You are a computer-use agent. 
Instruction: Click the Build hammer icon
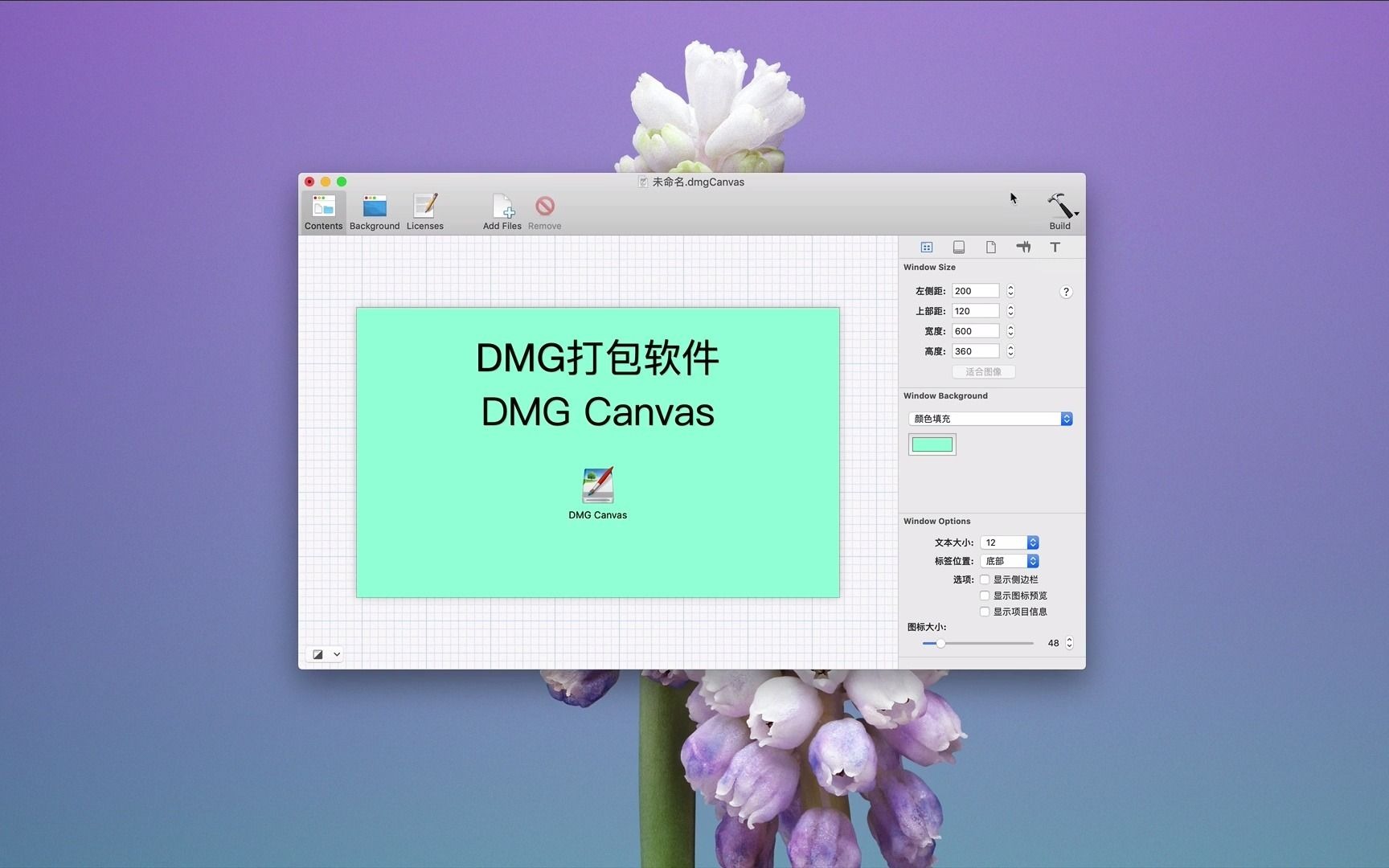(1059, 206)
